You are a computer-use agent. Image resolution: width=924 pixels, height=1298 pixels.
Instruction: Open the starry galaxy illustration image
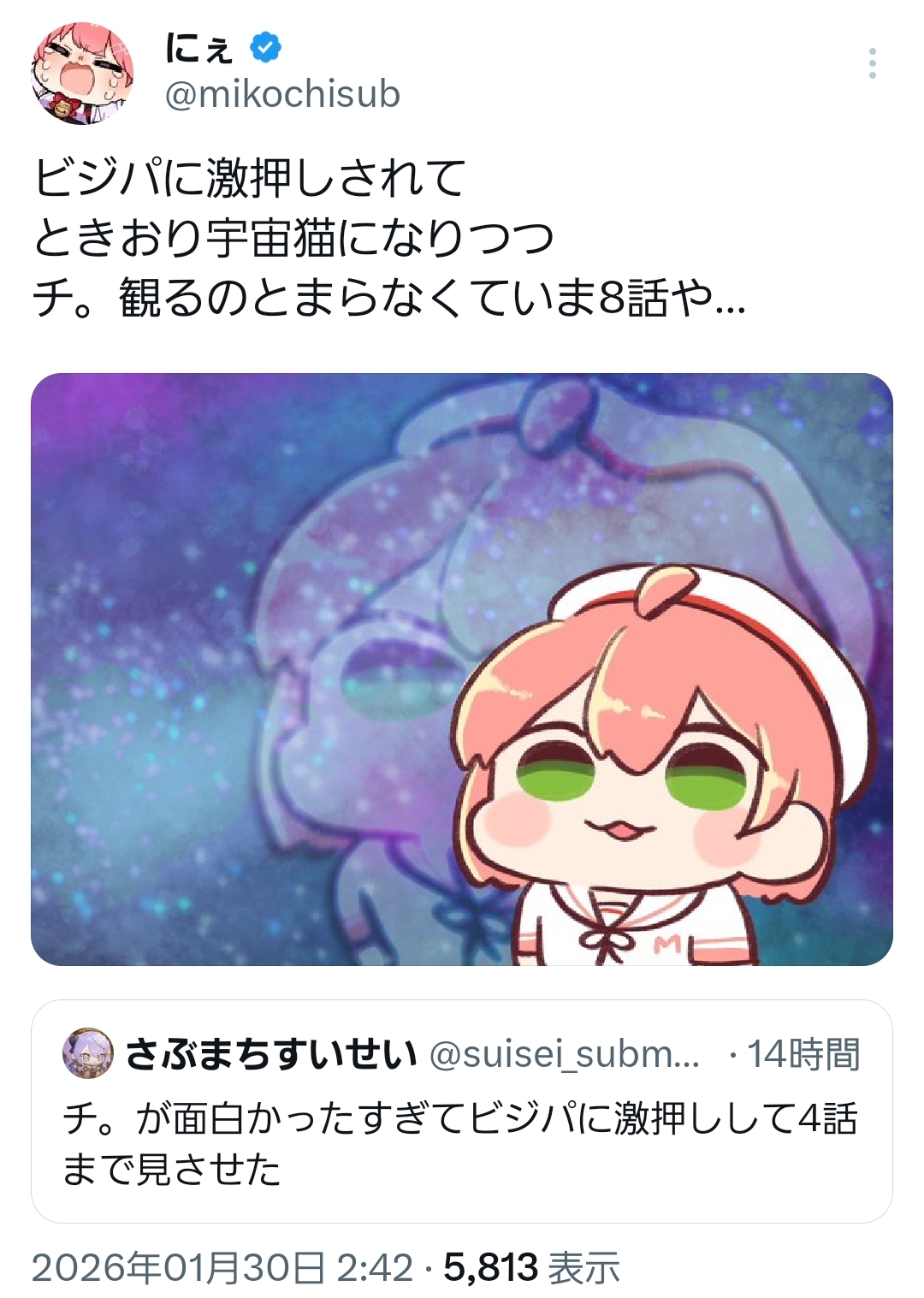(462, 669)
